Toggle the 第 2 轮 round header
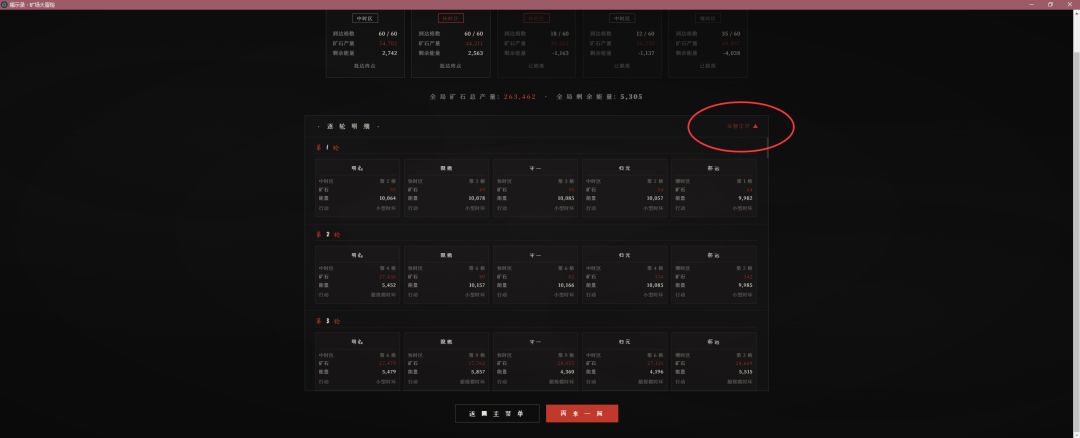 (328, 234)
